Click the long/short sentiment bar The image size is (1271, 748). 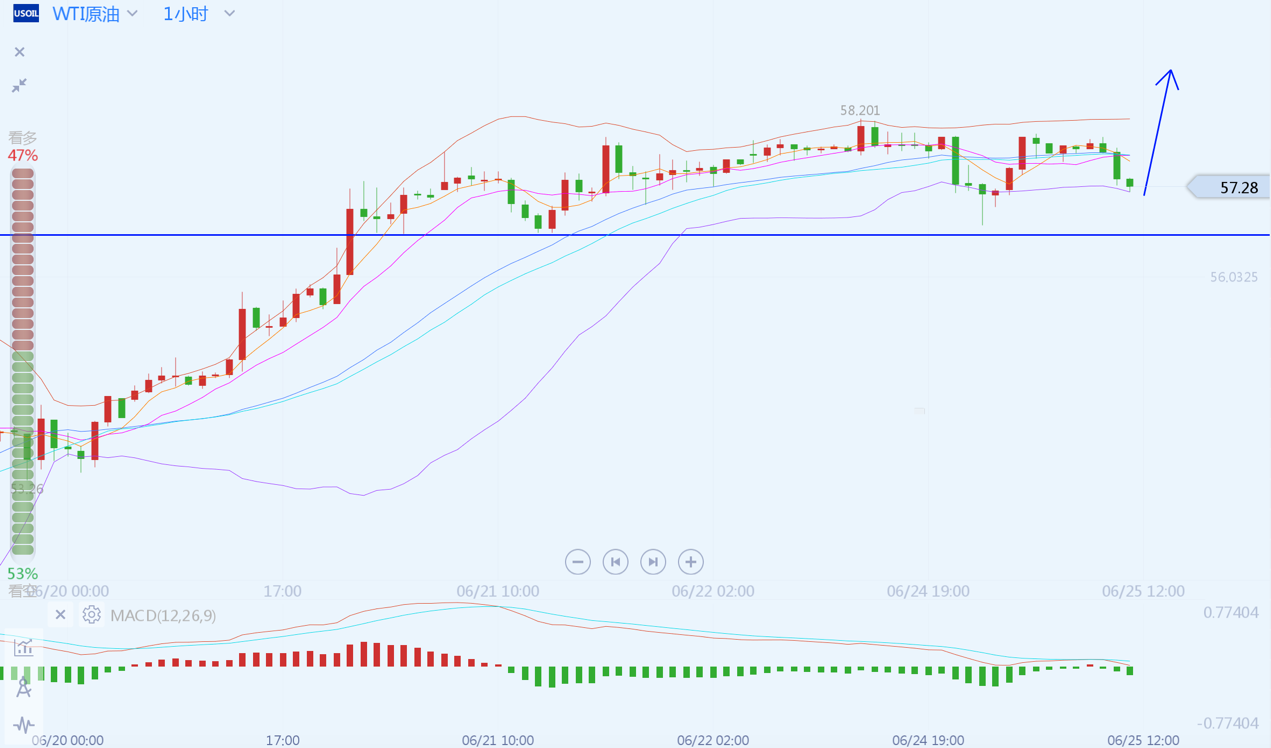tap(22, 360)
